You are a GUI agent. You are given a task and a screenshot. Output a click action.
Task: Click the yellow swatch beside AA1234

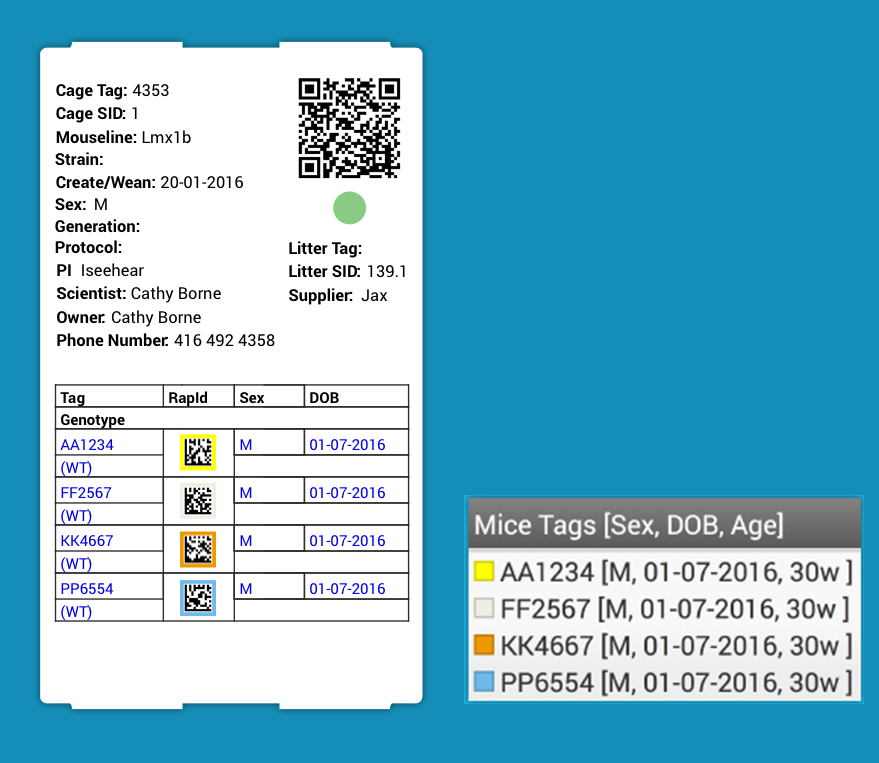coord(484,572)
